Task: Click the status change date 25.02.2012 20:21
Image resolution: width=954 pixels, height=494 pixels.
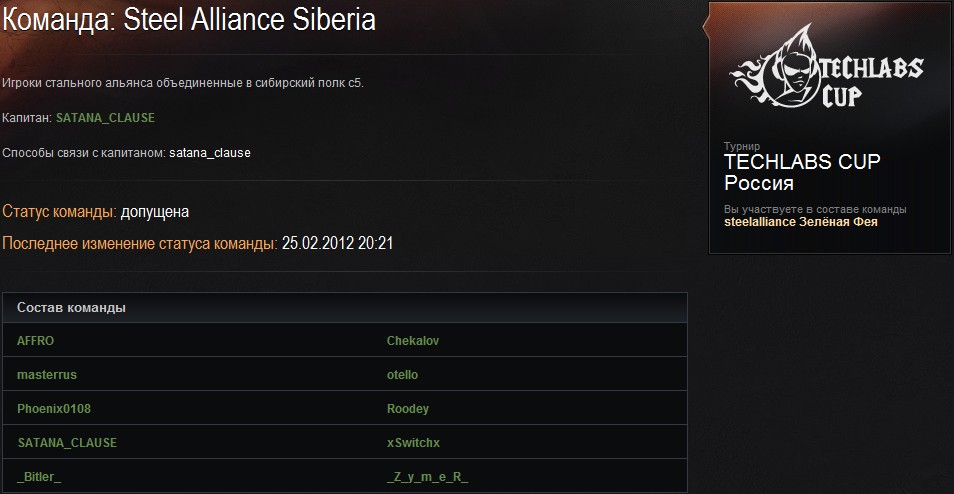Action: pyautogui.click(x=338, y=244)
